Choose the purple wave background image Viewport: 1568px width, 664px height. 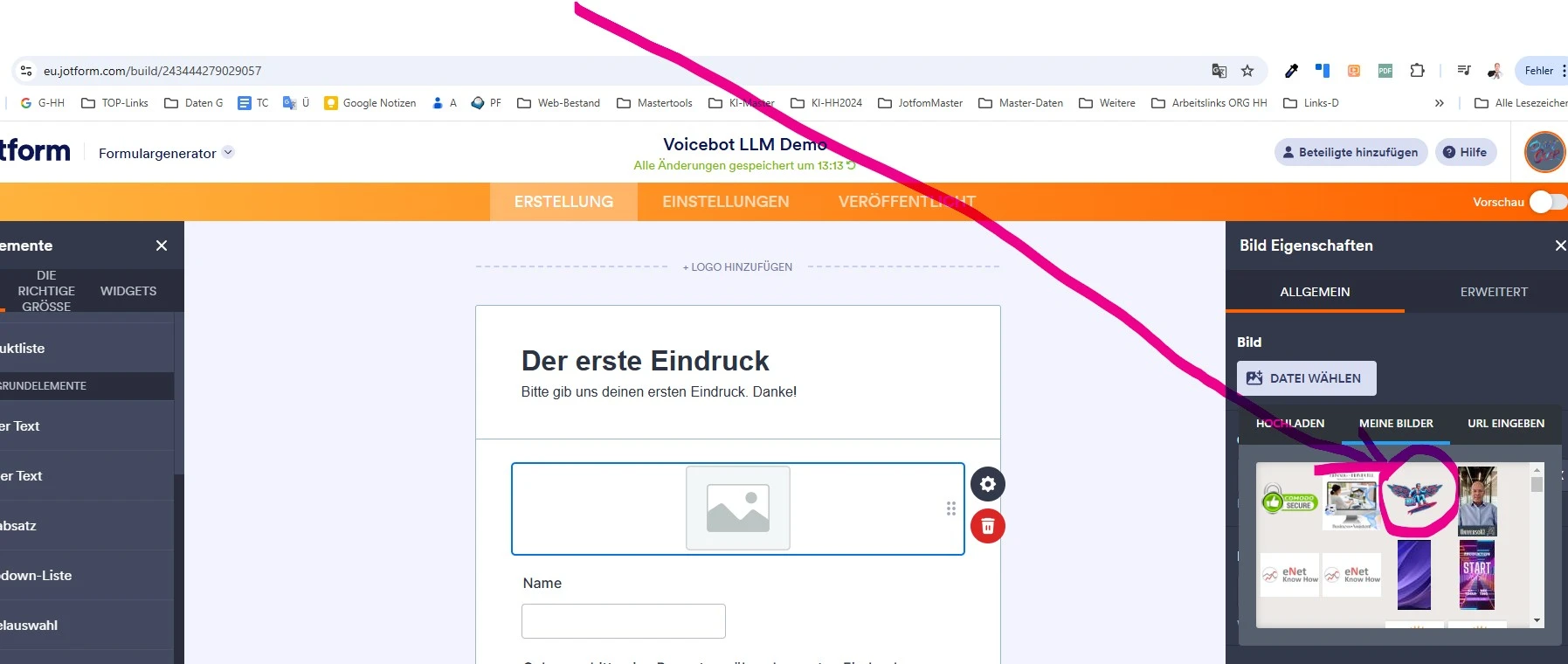(1414, 574)
